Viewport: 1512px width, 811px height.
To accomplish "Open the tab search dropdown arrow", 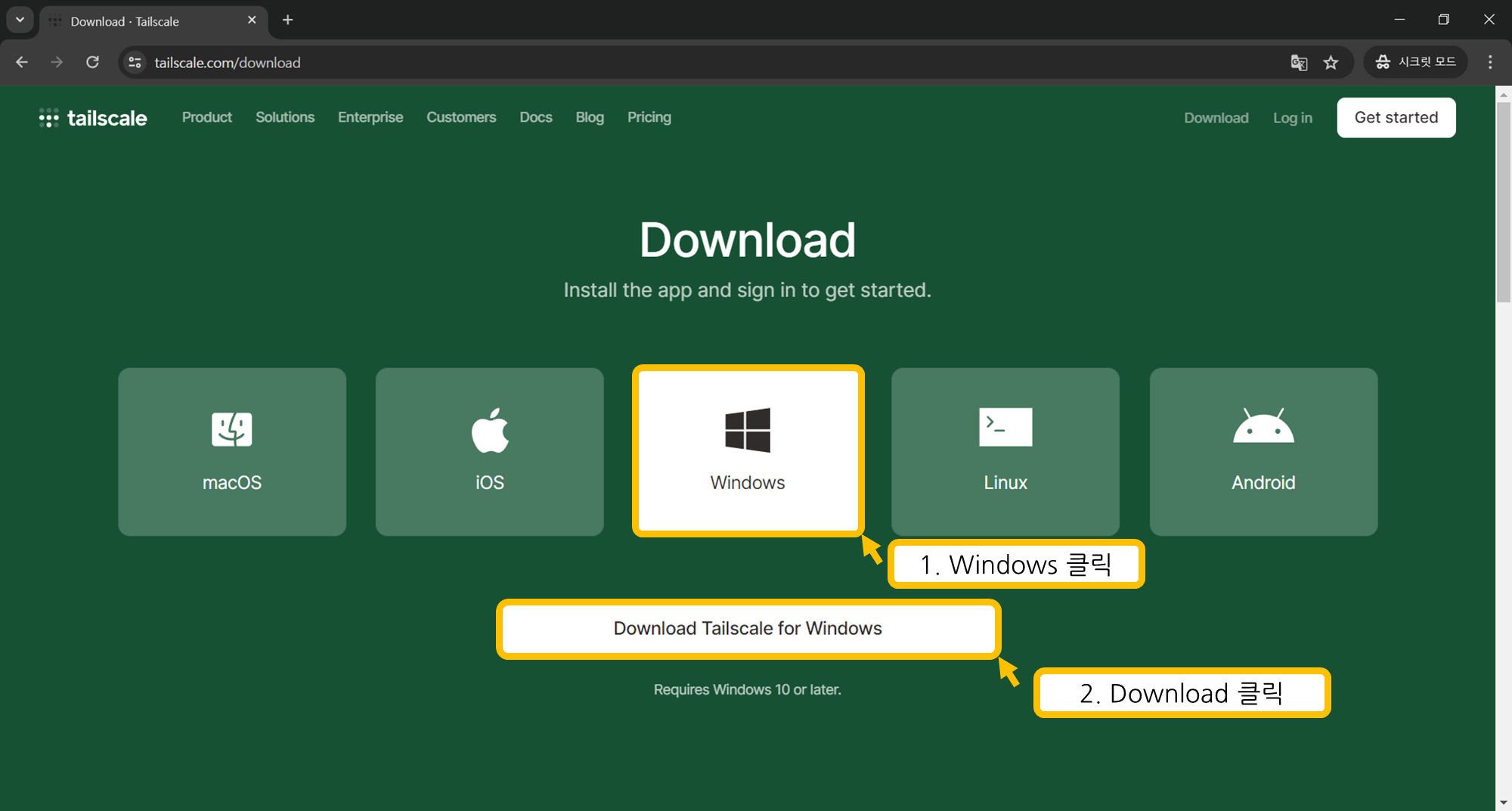I will 20,20.
